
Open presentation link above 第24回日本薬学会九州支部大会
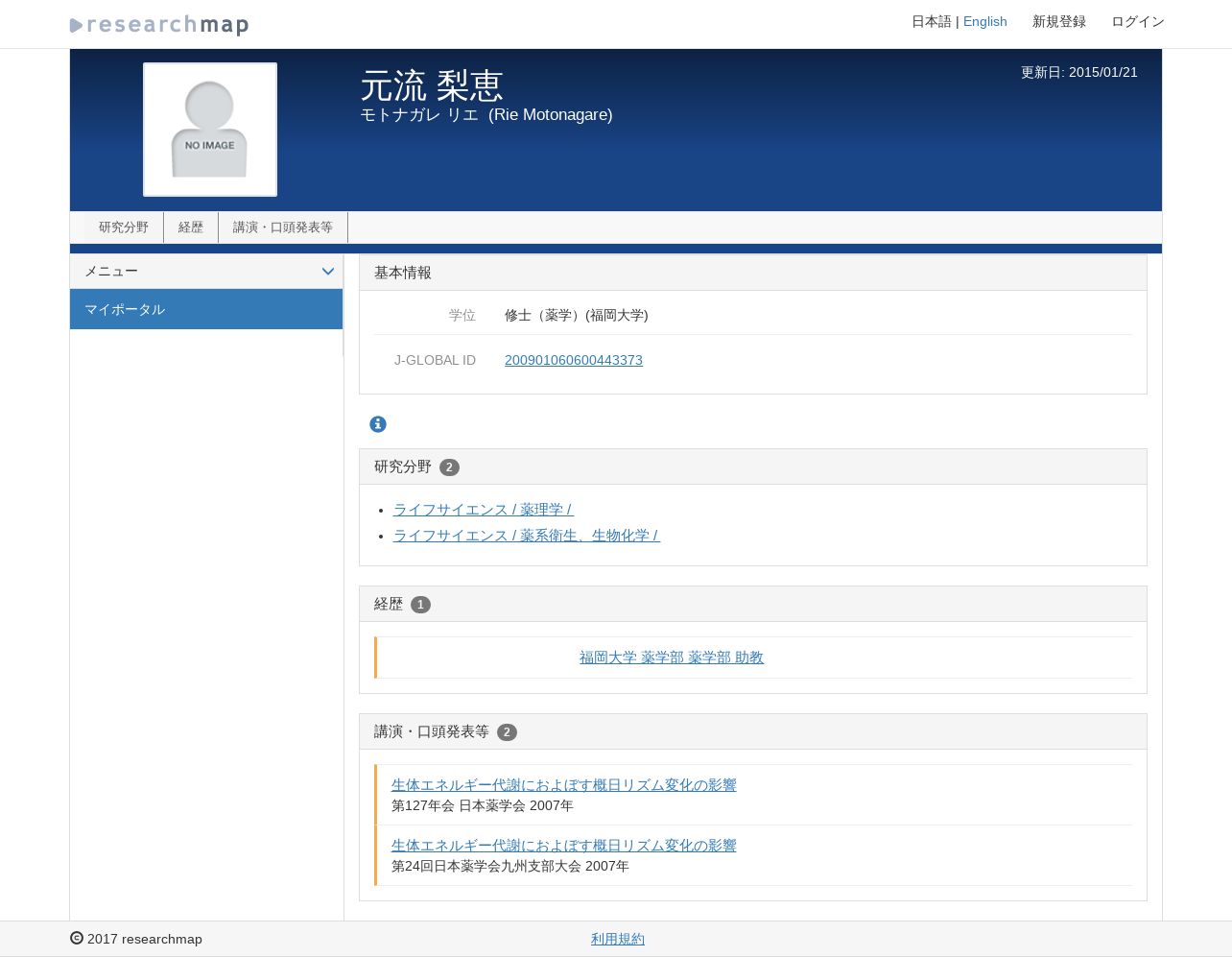[x=564, y=846]
